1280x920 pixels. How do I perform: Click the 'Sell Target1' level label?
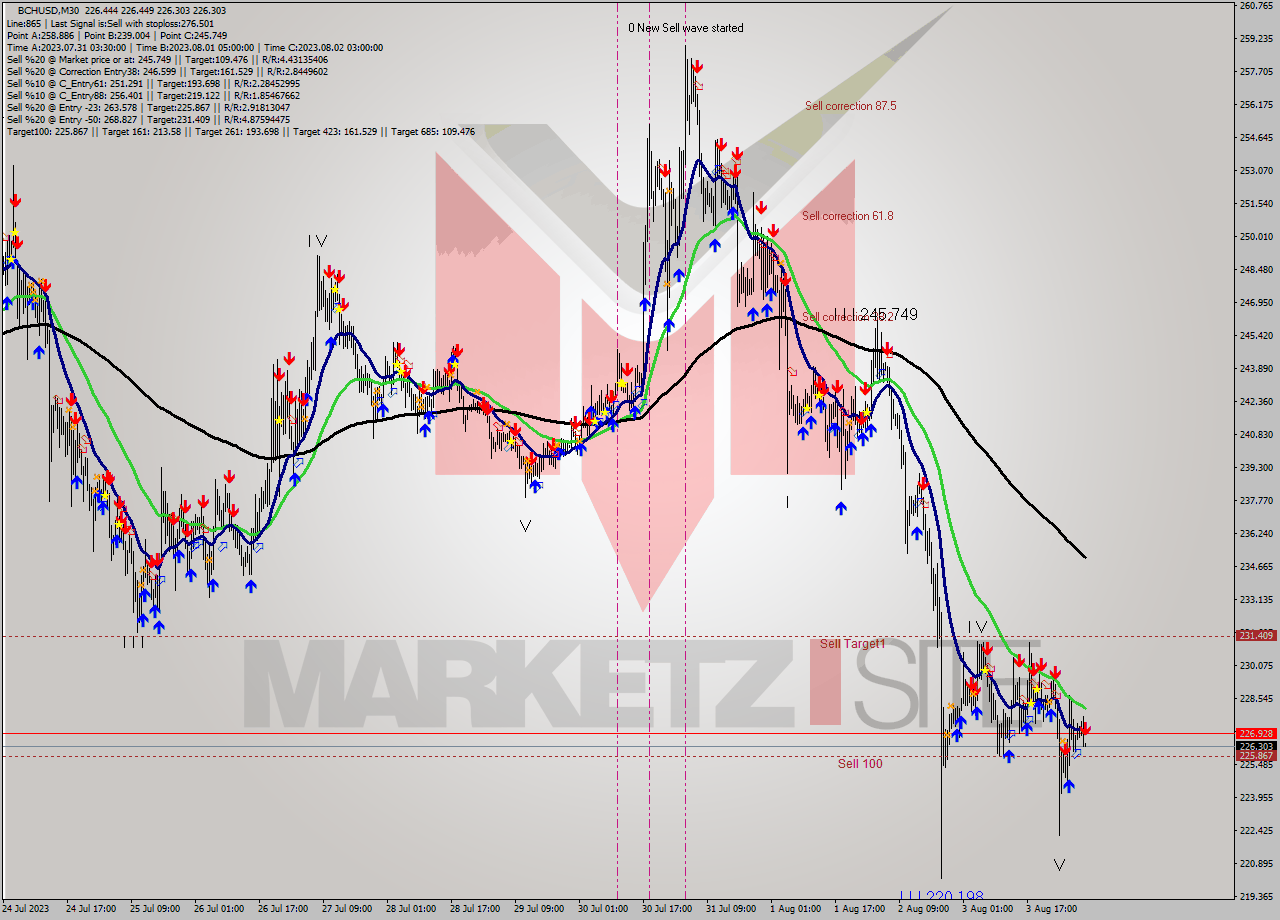coord(852,644)
